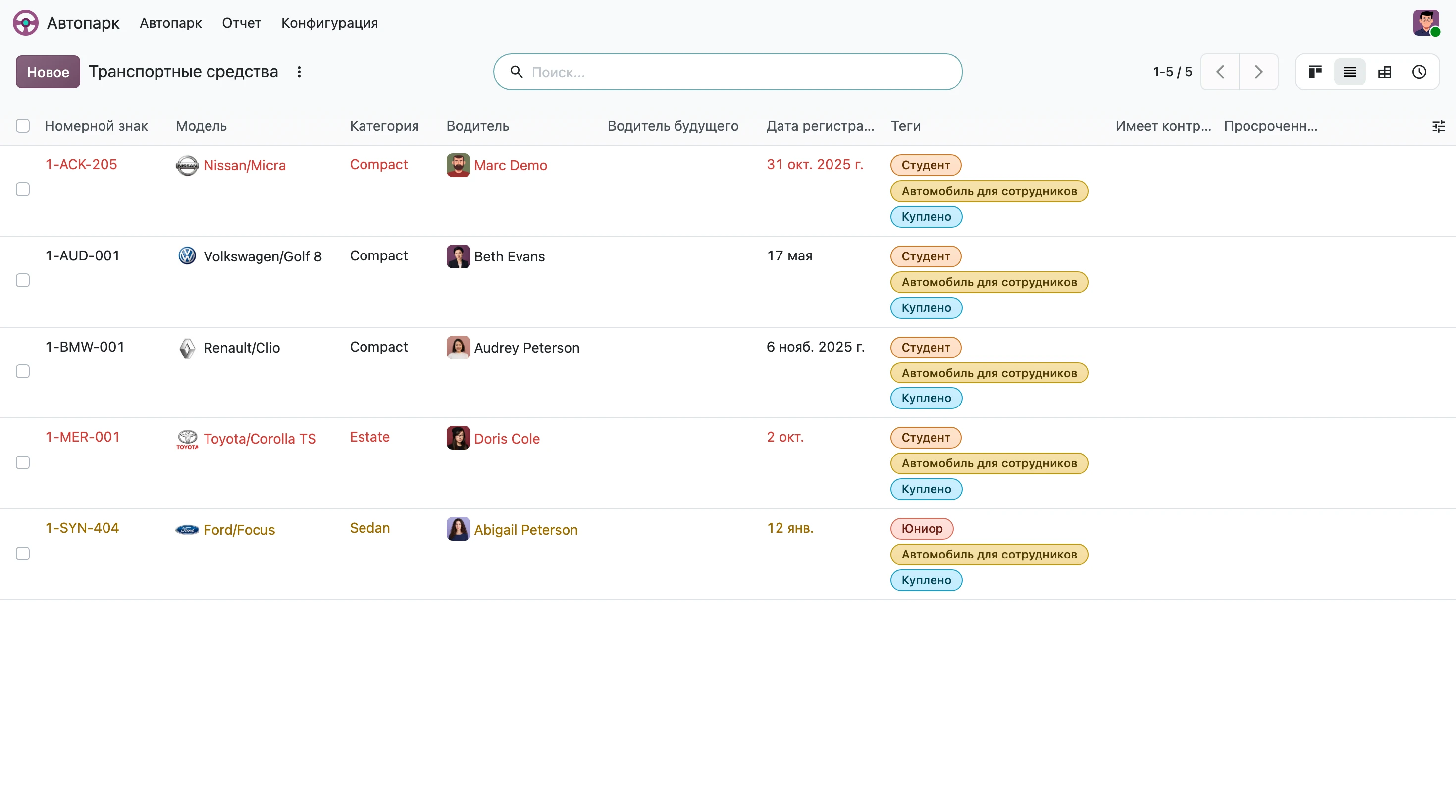The height and width of the screenshot is (812, 1456).
Task: Click the Юниор tag on Ford/Focus
Action: tap(922, 529)
